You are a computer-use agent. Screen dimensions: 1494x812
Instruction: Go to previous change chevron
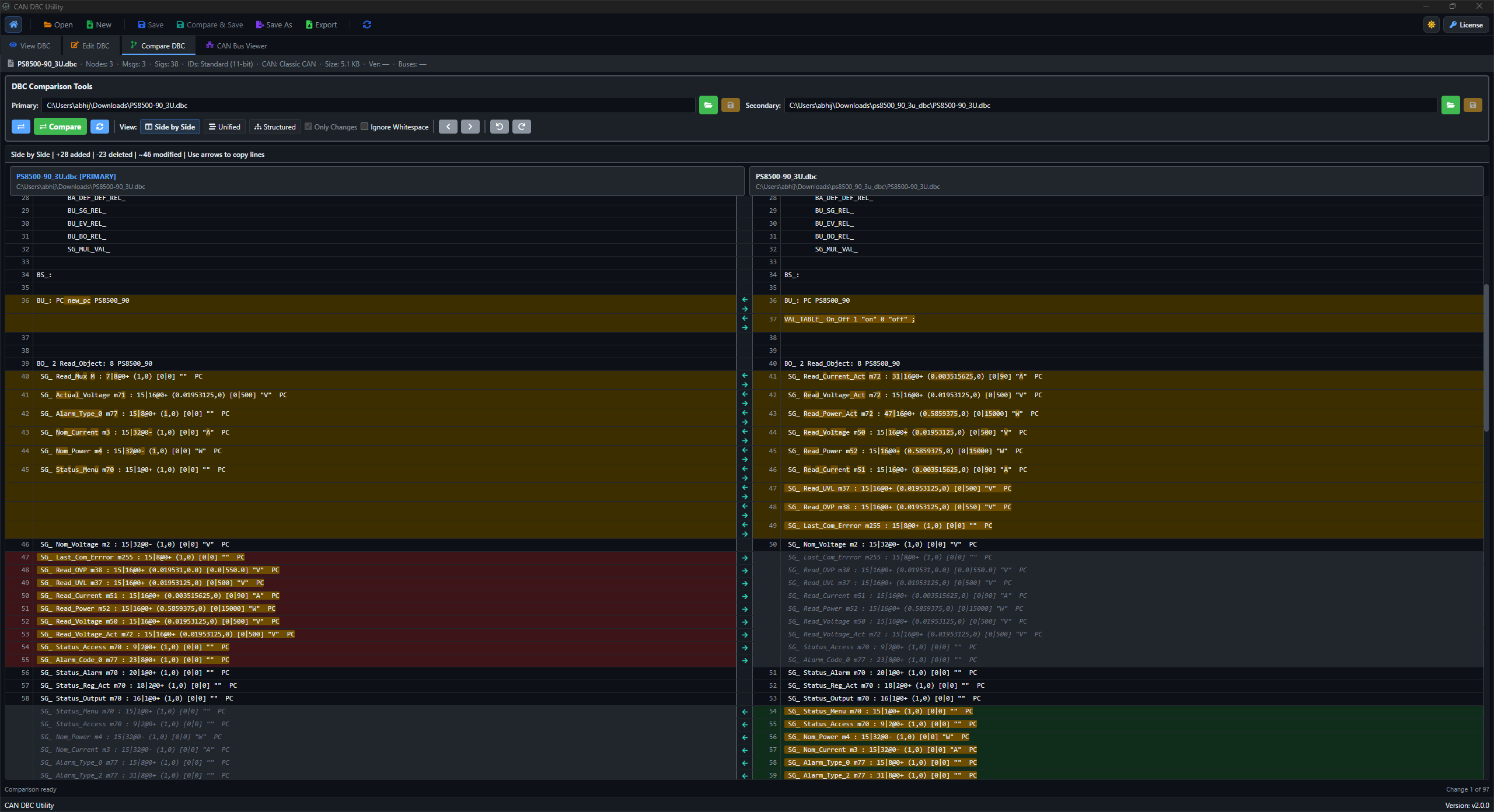(448, 127)
